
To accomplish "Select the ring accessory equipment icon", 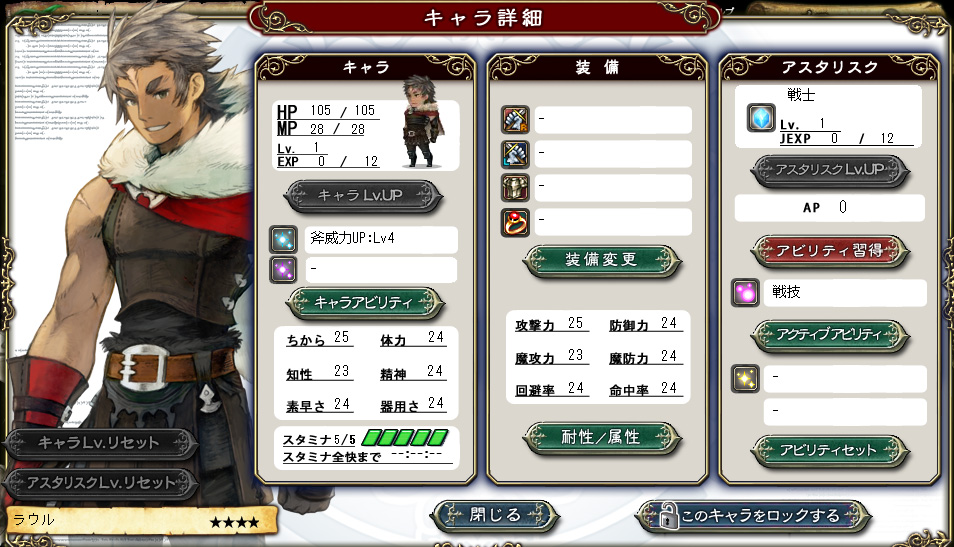I will [515, 222].
